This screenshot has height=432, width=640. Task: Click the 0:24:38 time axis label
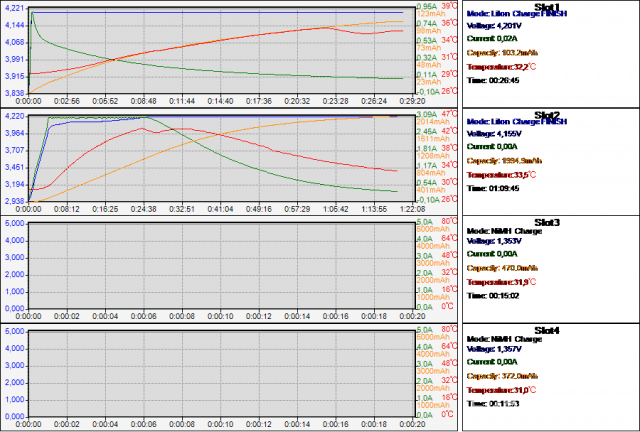[144, 209]
